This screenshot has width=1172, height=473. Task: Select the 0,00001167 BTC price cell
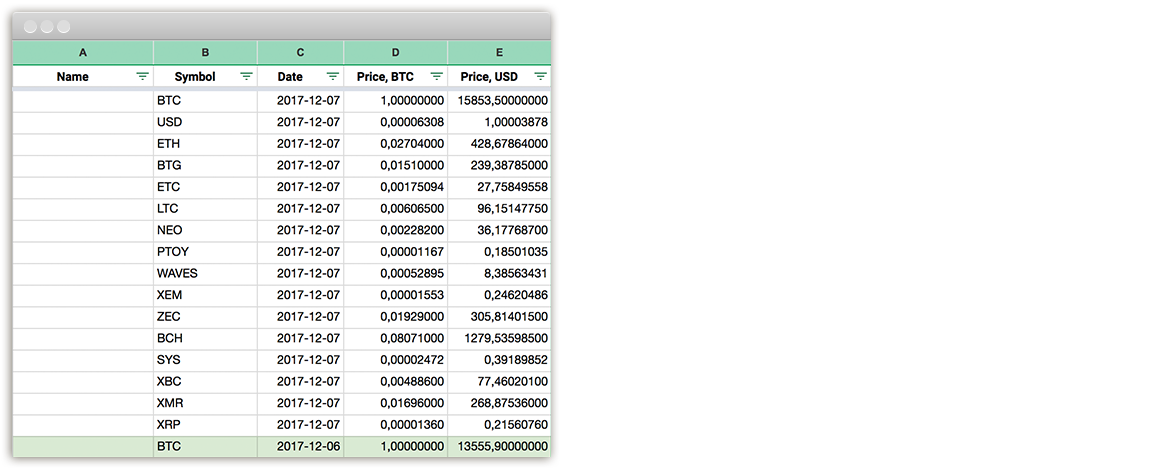[x=395, y=252]
